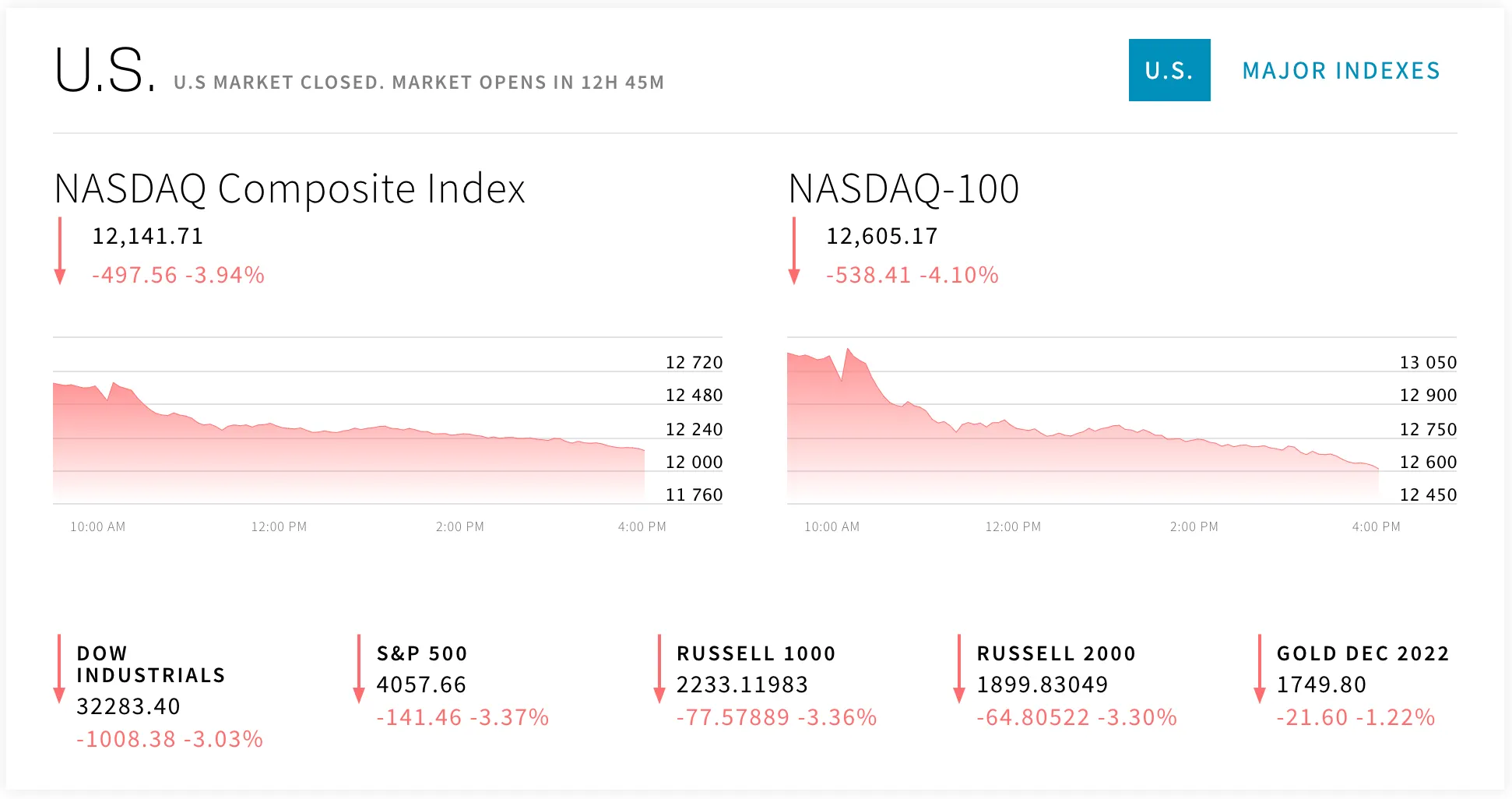Click the Gold Dec 2022 down arrow
The height and width of the screenshot is (799, 1512).
[x=1260, y=669]
